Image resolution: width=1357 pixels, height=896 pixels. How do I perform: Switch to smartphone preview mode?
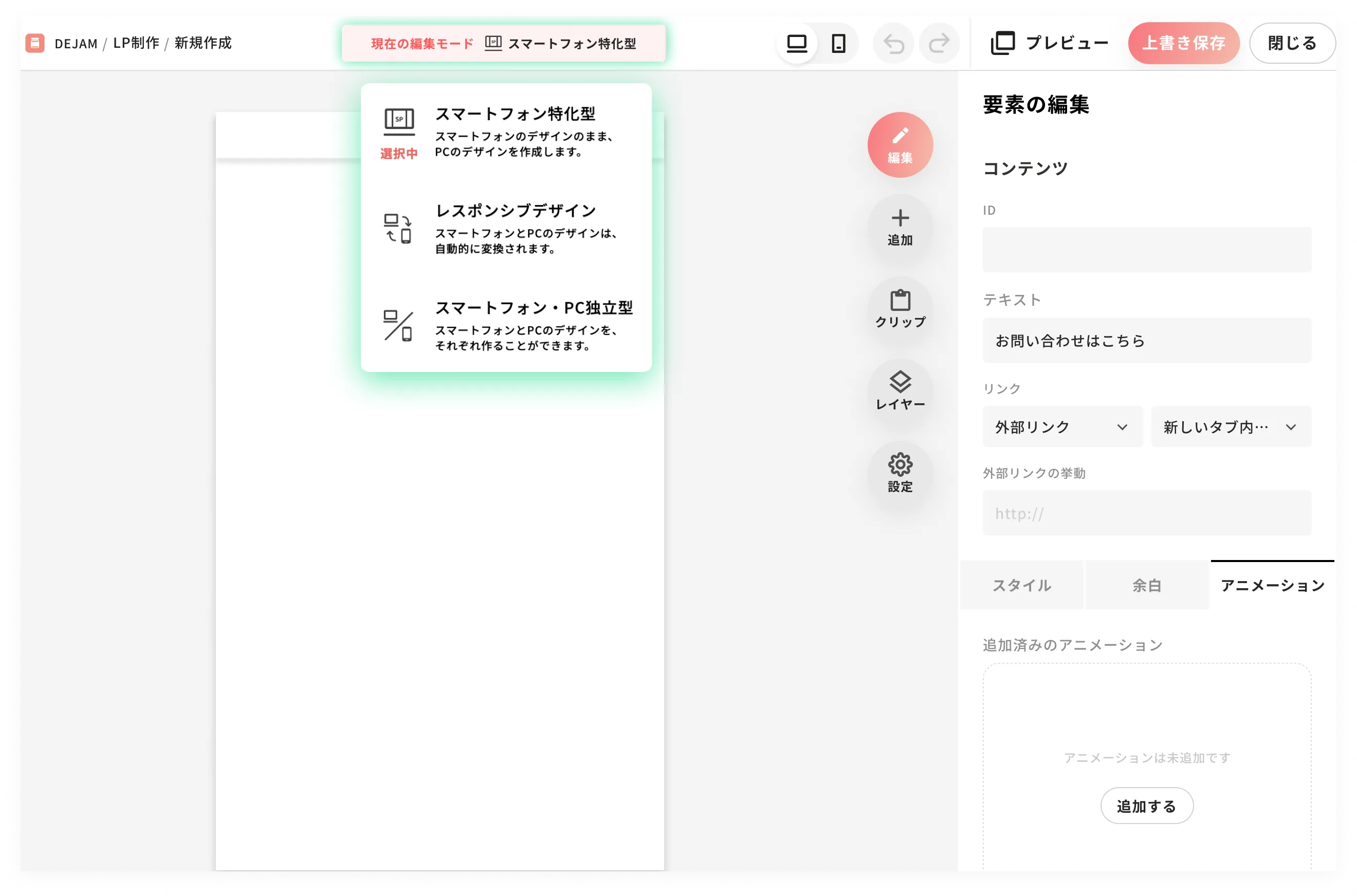[x=838, y=44]
